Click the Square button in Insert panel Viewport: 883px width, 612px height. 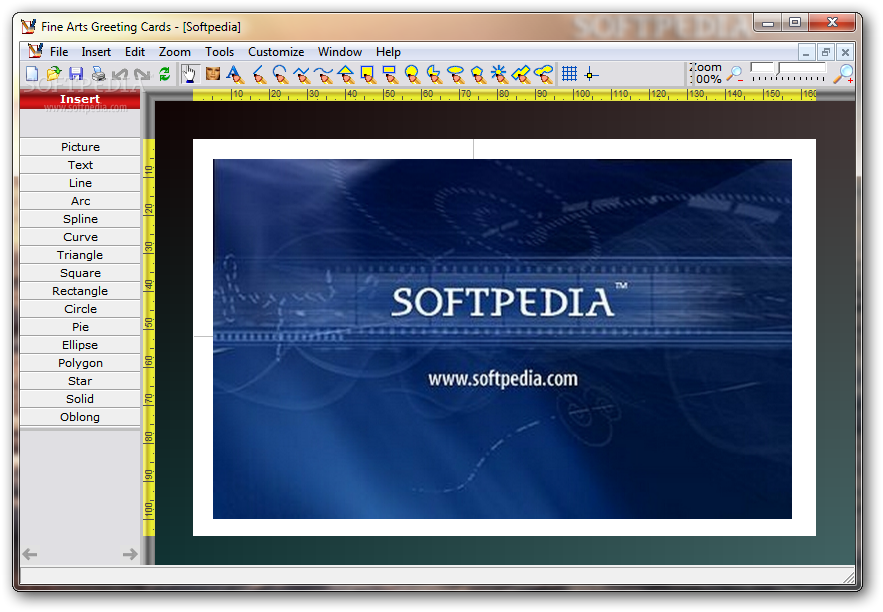[x=80, y=273]
